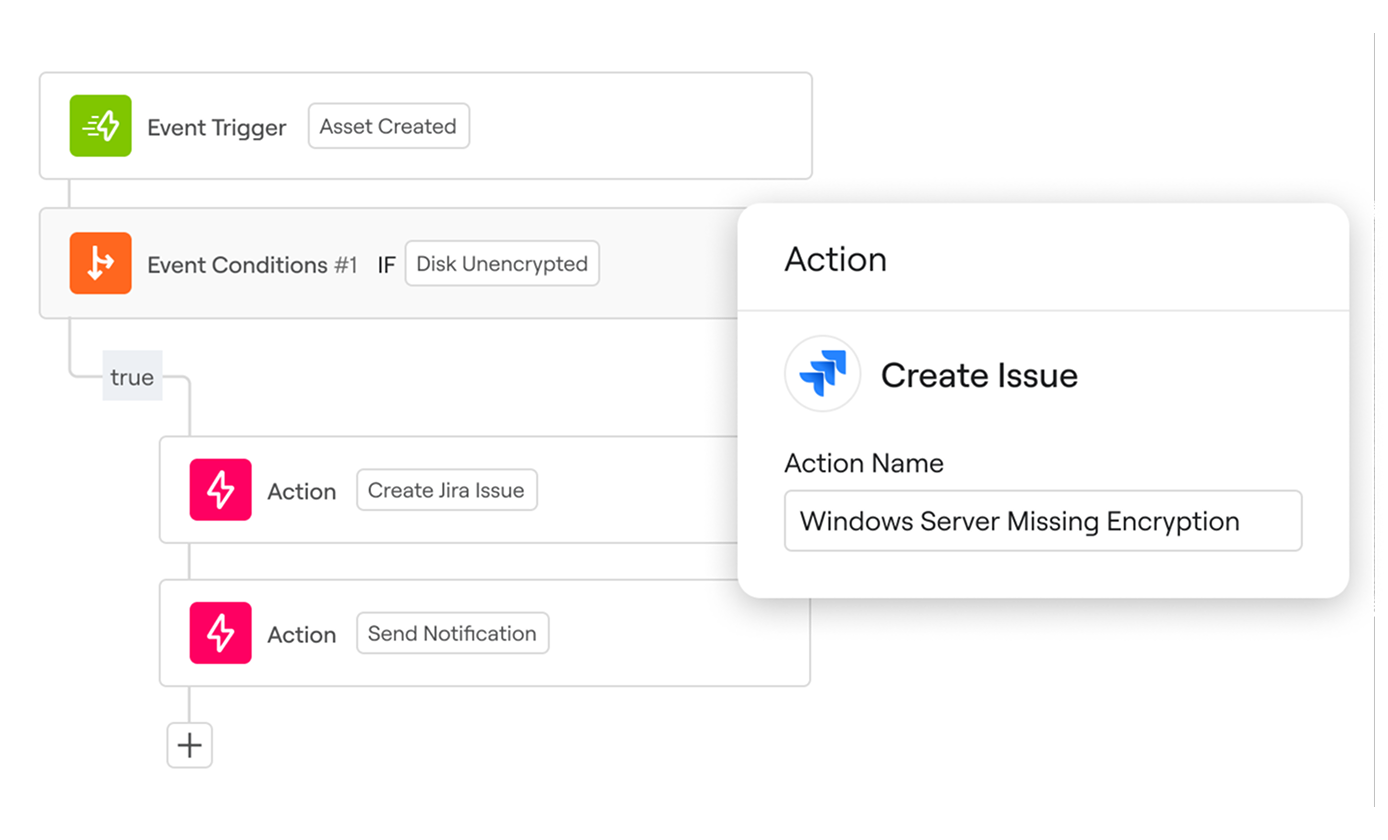
Task: Click the pink Action icon beside Create Jira Issue
Action: pos(220,490)
